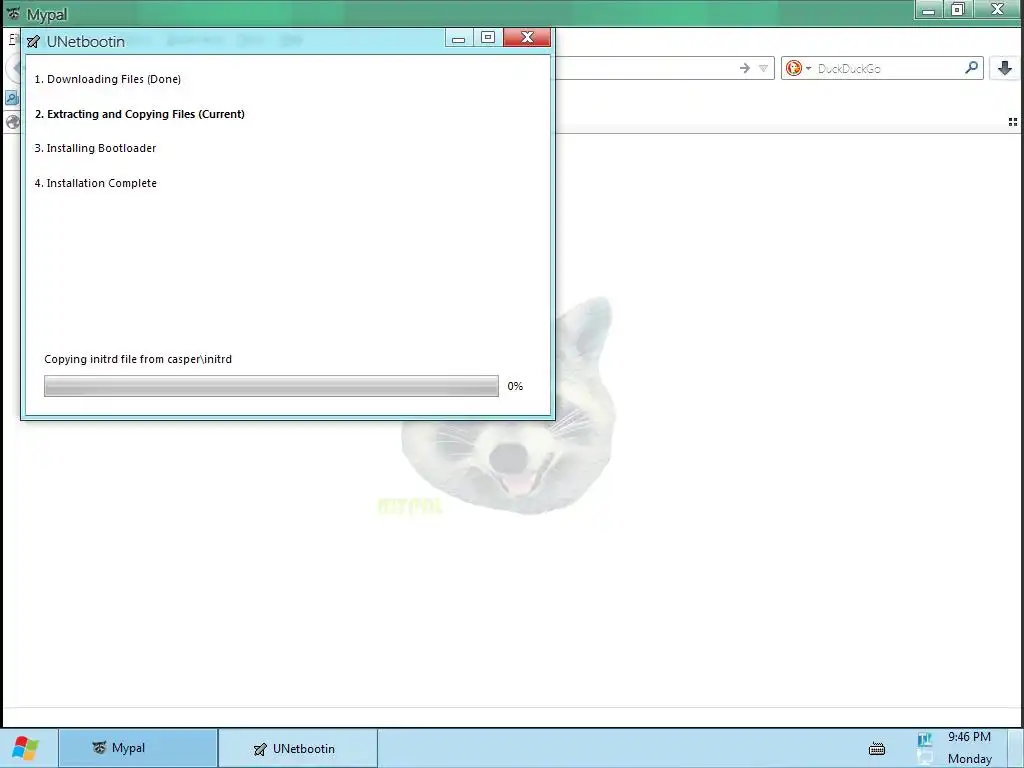Open the DuckDuckGo search engine selector

pos(798,68)
